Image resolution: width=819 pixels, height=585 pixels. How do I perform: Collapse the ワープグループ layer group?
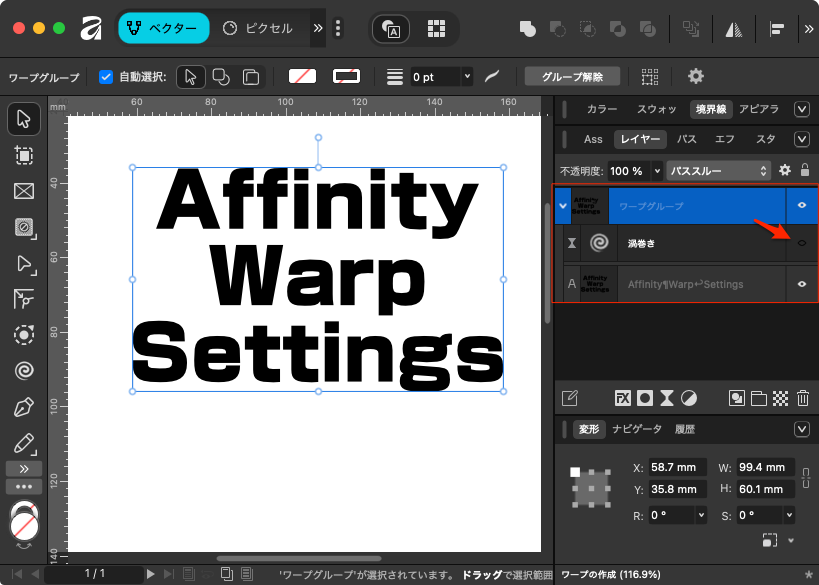pyautogui.click(x=564, y=205)
